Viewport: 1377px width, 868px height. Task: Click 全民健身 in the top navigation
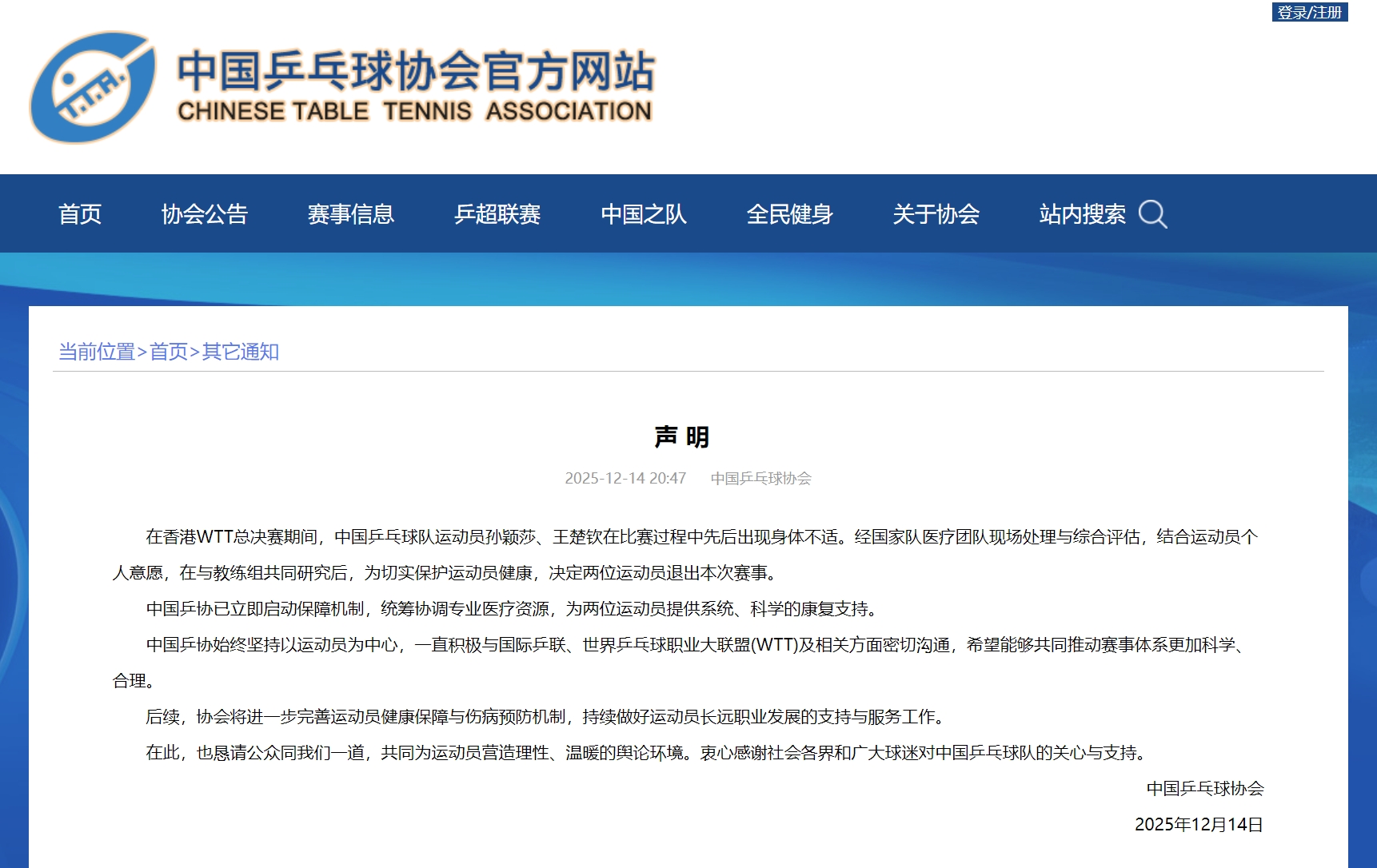click(x=790, y=214)
